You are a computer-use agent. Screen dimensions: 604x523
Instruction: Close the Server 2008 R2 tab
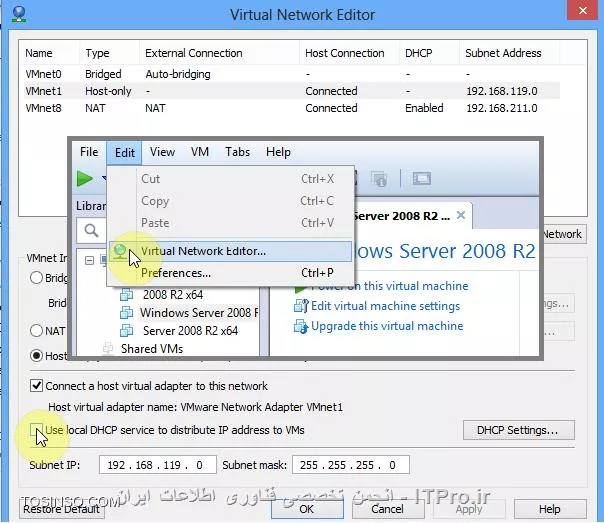(x=461, y=215)
